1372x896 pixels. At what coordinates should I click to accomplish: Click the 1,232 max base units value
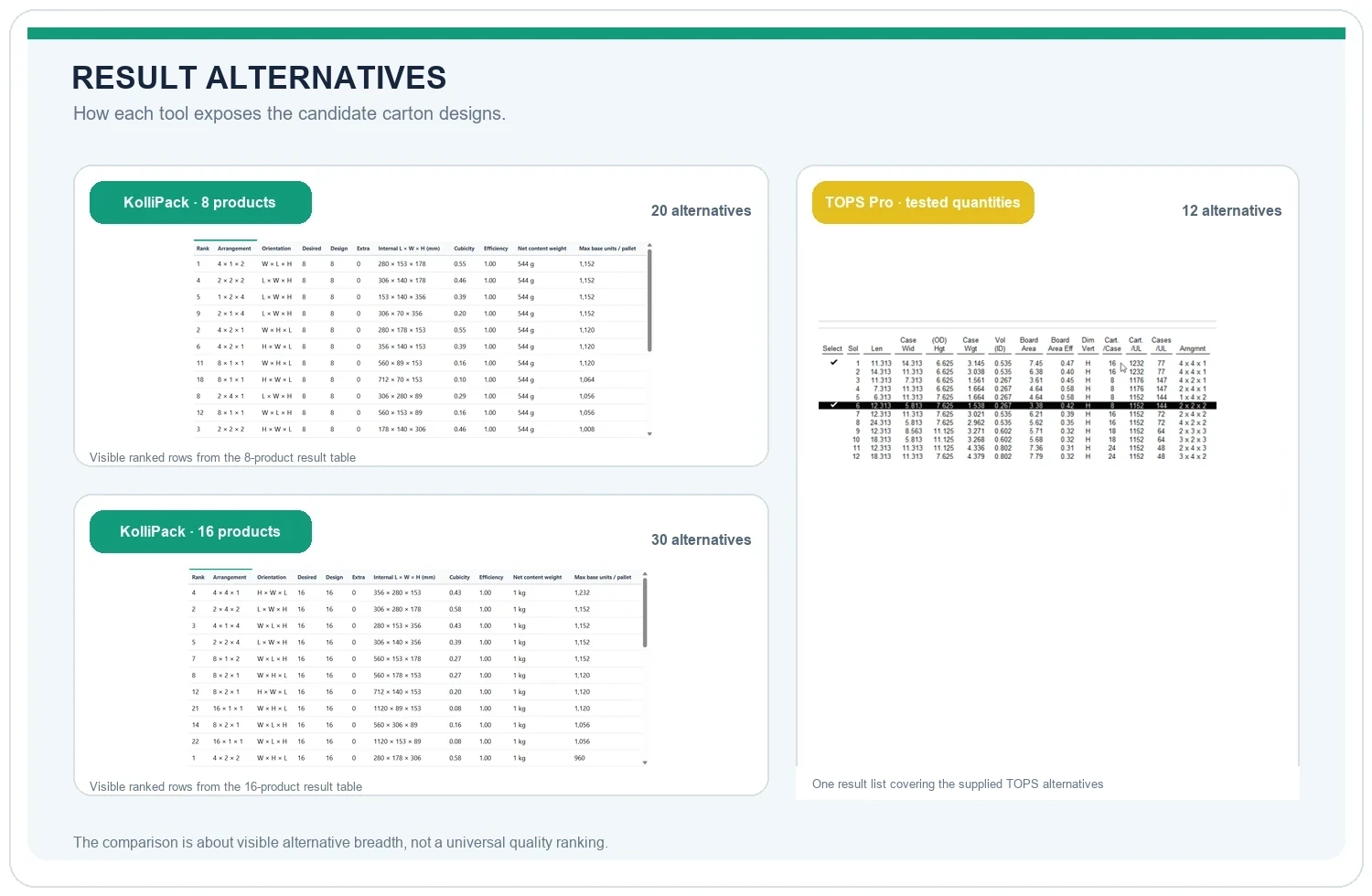pyautogui.click(x=582, y=593)
